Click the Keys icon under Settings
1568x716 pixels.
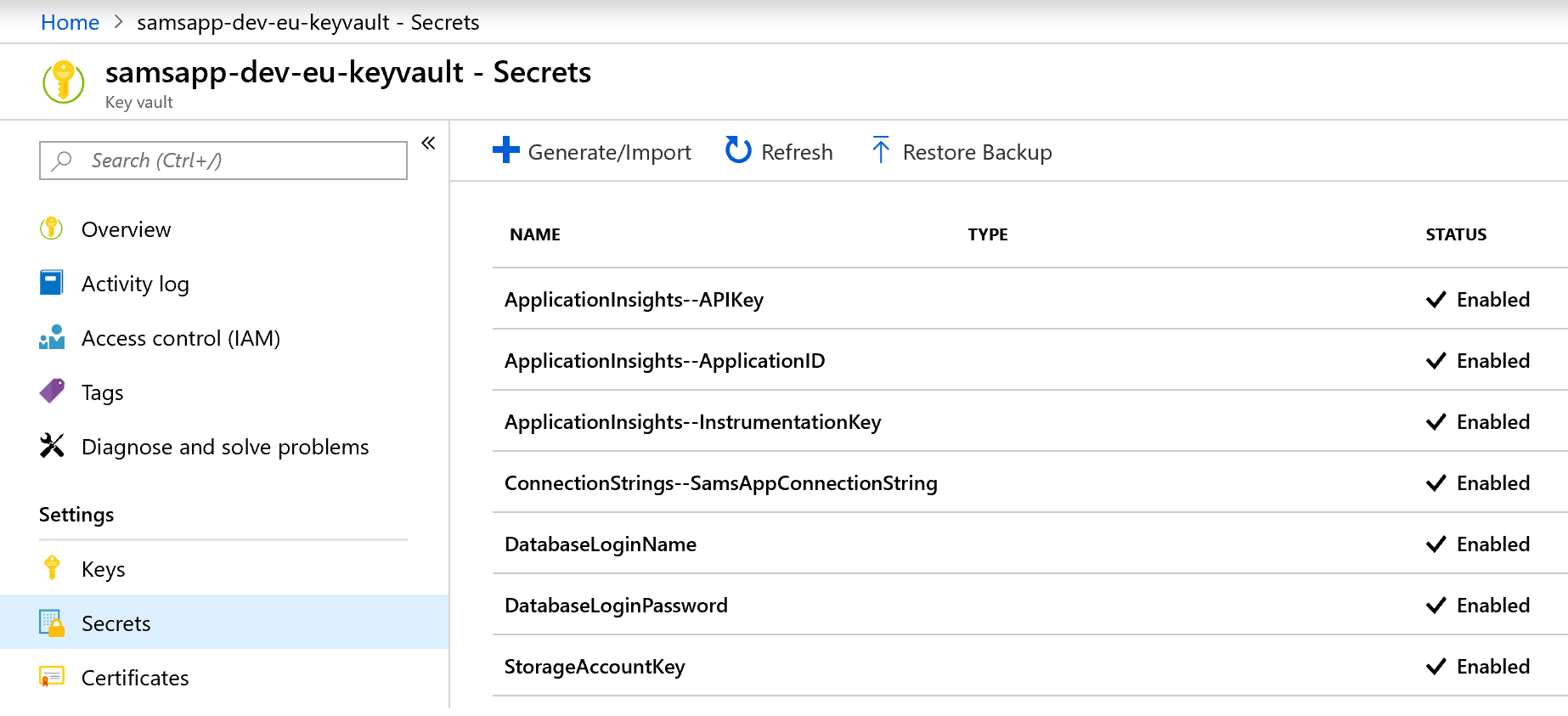tap(52, 568)
